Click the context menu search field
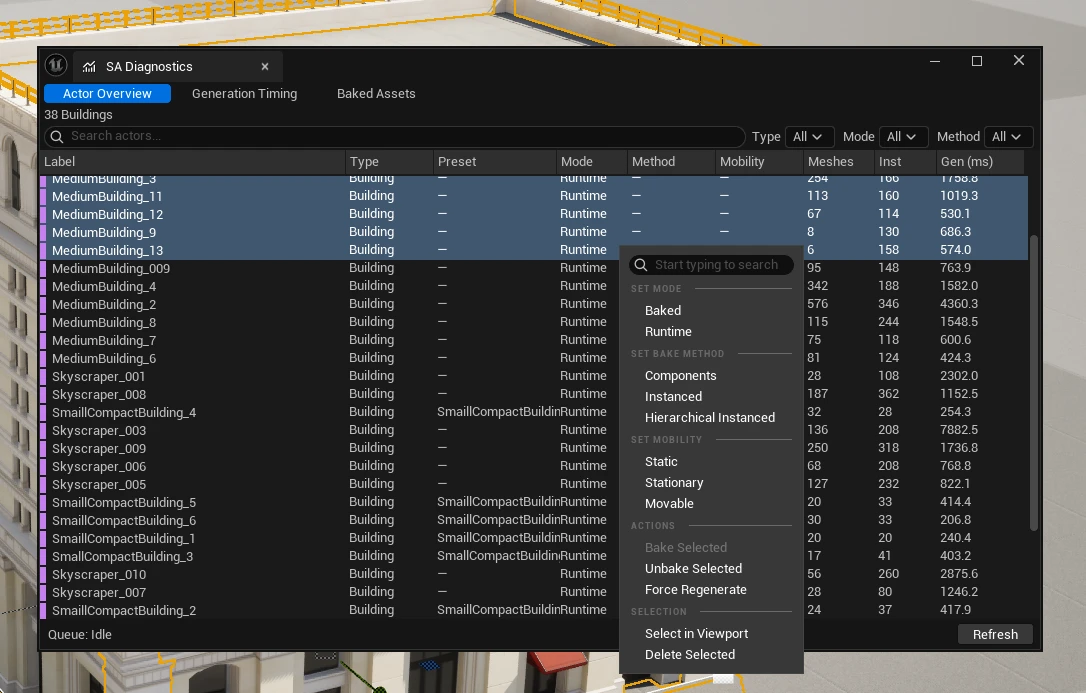 click(711, 264)
